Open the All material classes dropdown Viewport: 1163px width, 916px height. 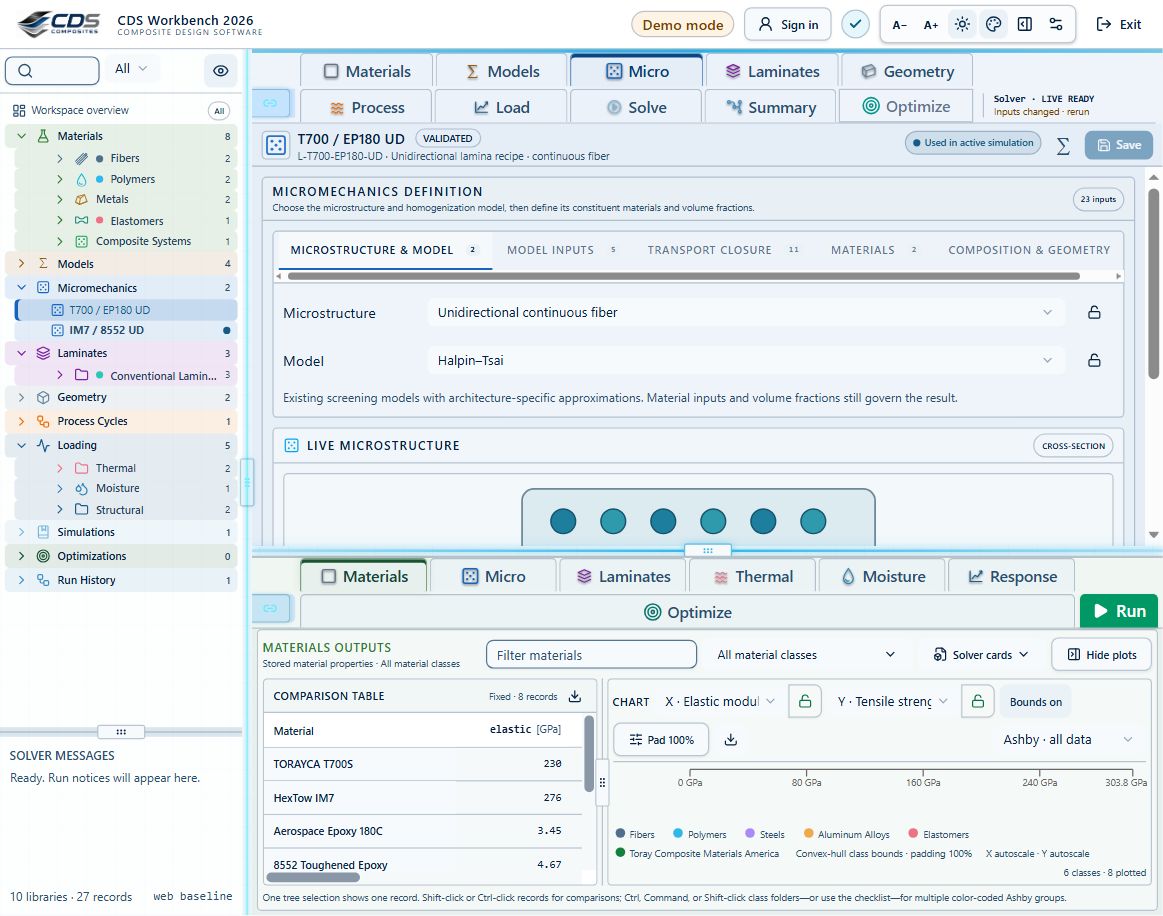point(806,655)
